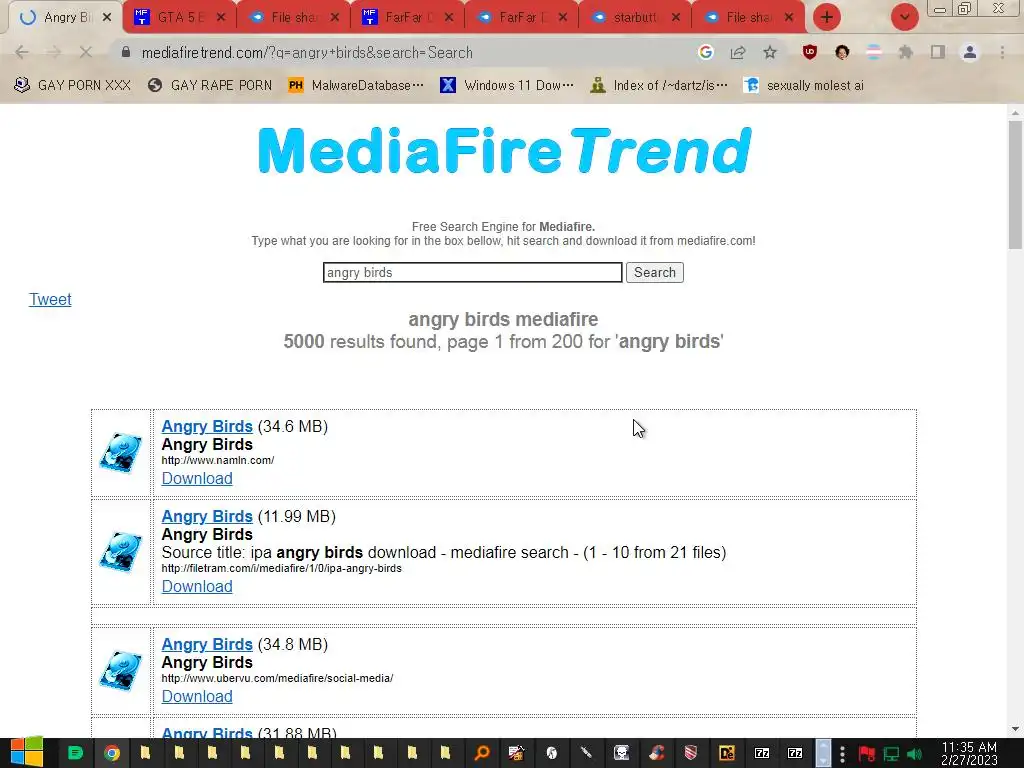This screenshot has width=1024, height=768.
Task: Open the uBlock Origin extension icon
Action: coord(810,52)
